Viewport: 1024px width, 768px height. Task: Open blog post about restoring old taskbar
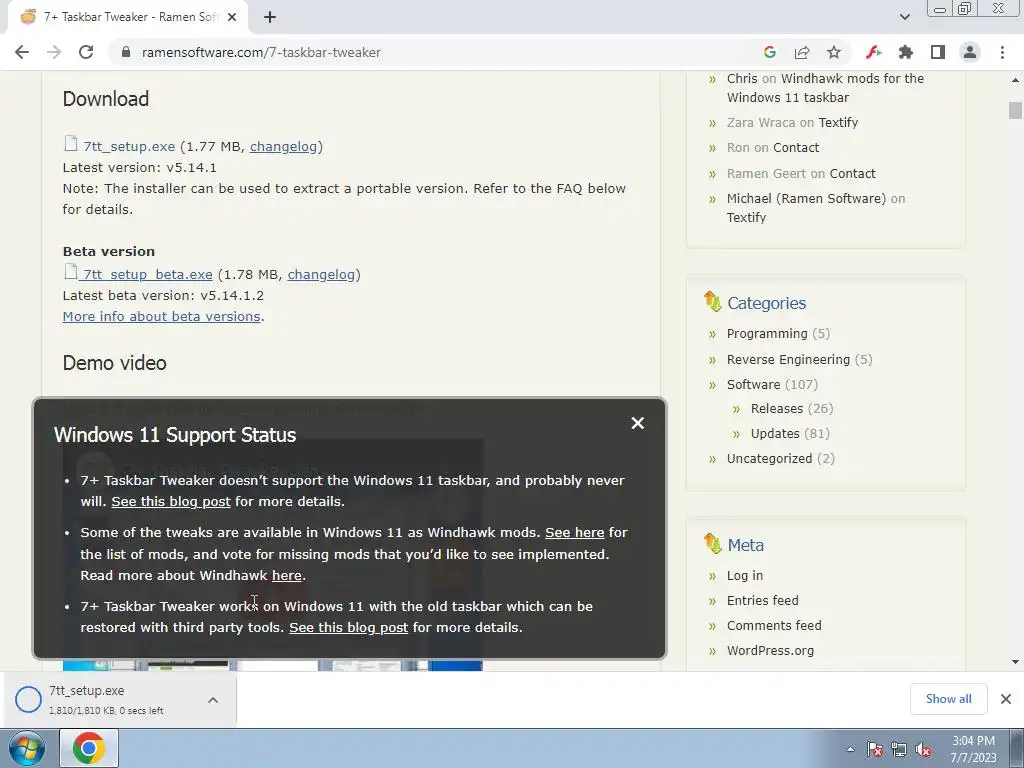[x=349, y=628]
